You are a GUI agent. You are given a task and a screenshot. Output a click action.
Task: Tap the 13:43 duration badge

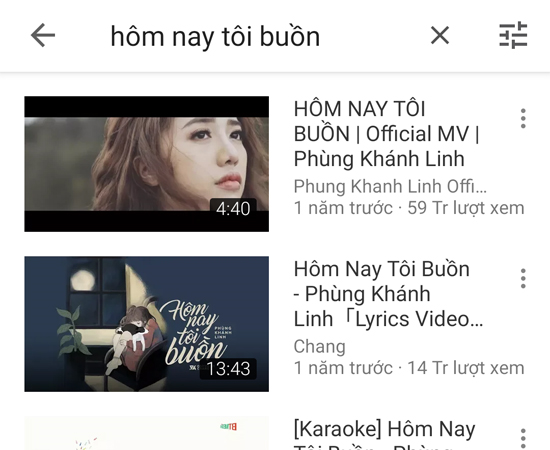(x=228, y=369)
